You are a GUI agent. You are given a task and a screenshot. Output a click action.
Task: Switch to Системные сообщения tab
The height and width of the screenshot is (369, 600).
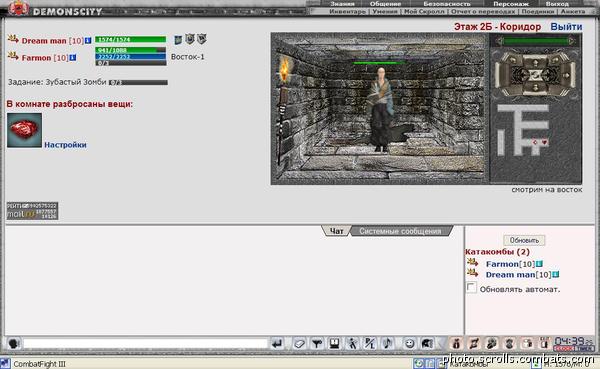click(400, 231)
